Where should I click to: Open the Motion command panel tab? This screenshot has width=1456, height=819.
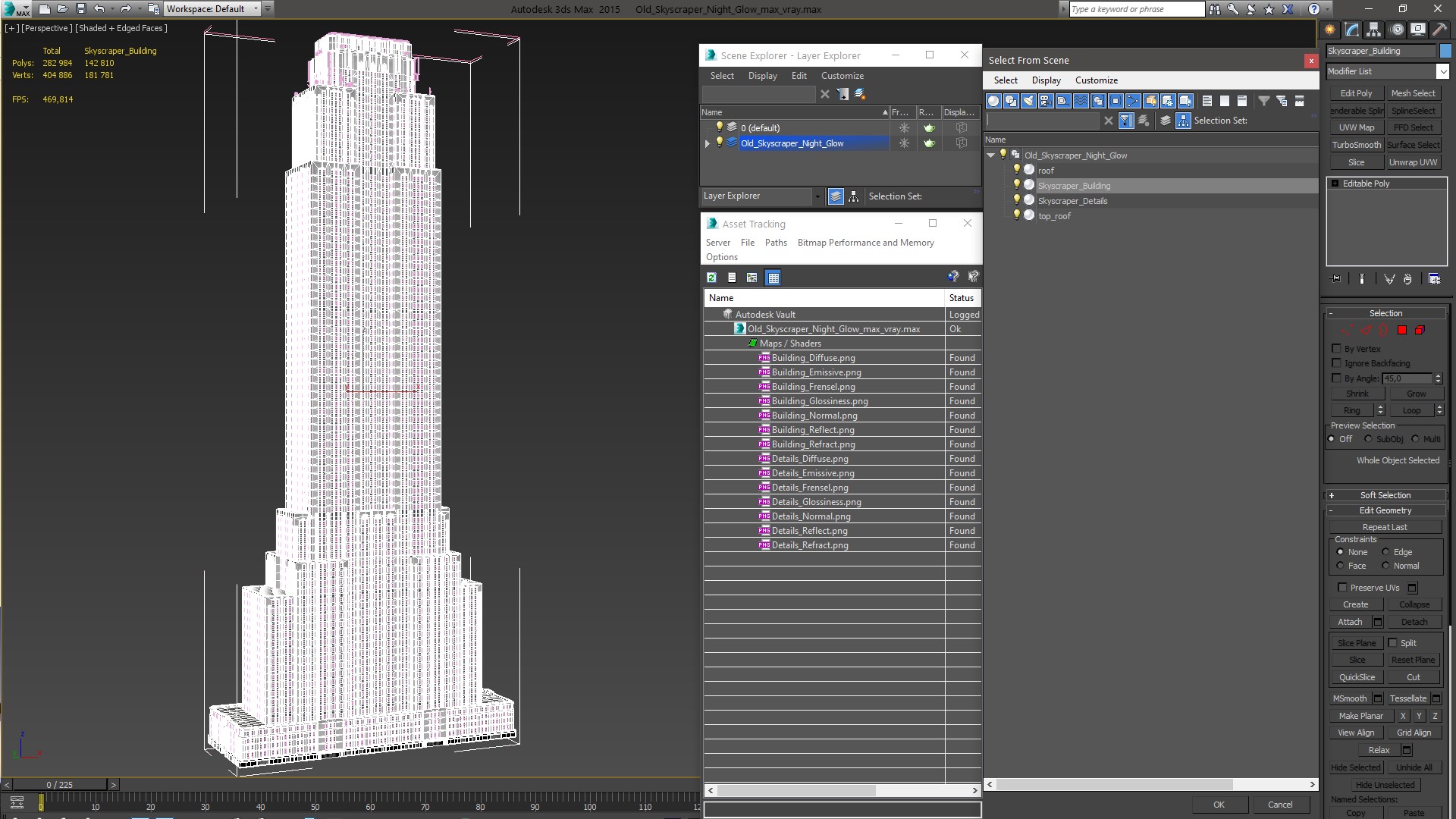[1396, 30]
